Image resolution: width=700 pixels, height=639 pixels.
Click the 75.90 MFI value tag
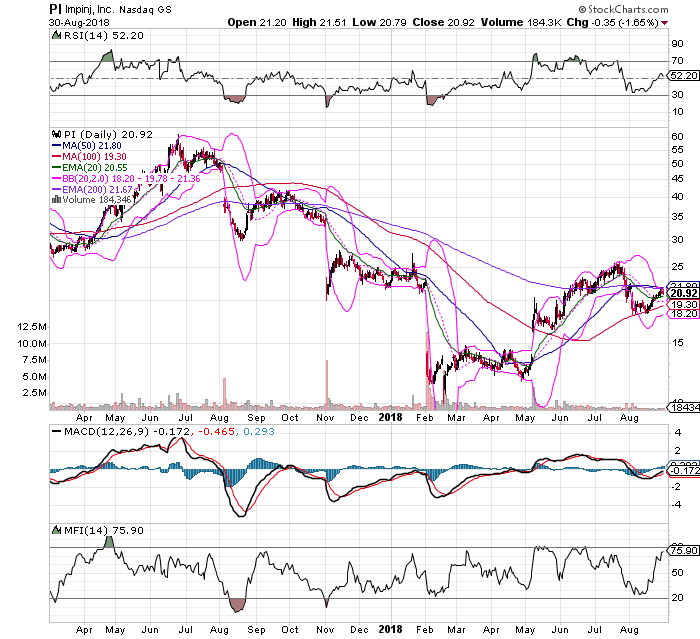click(683, 550)
